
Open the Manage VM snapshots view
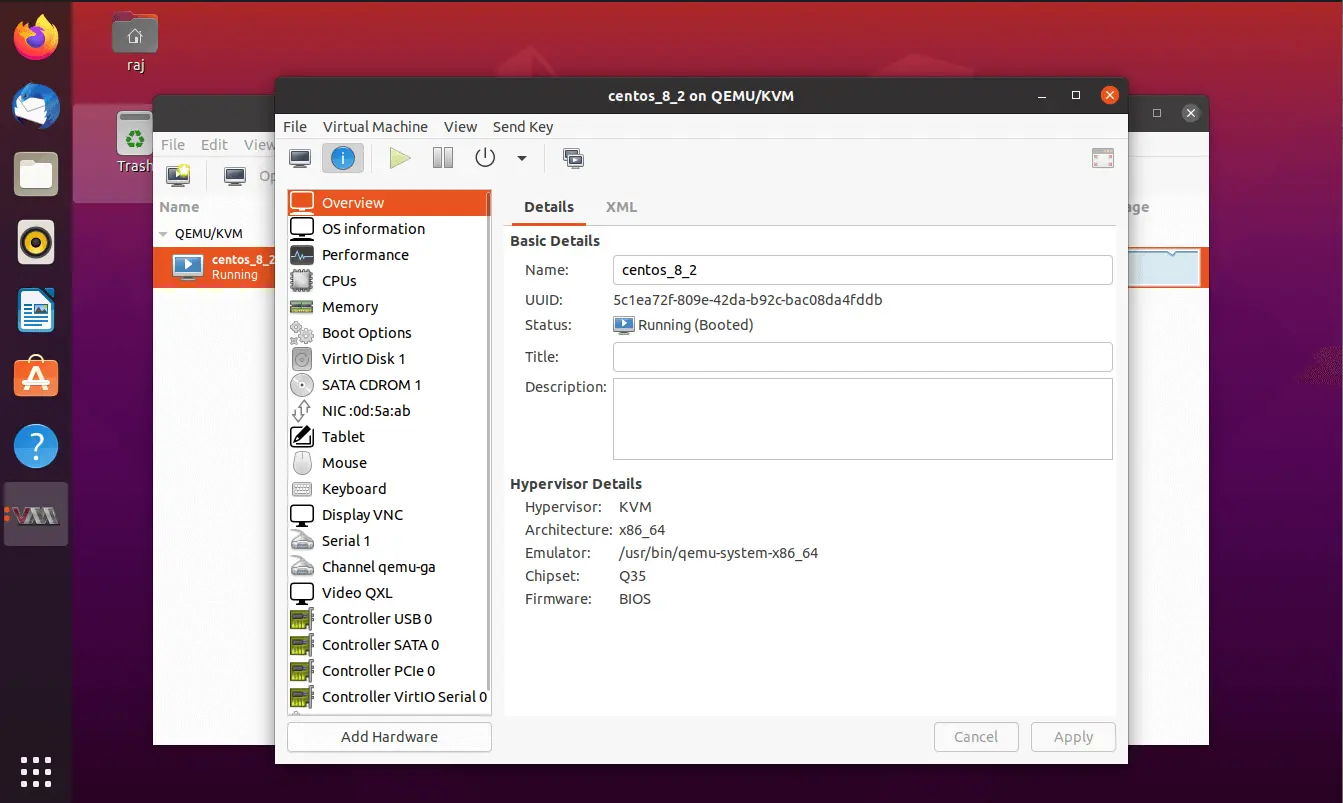point(573,158)
